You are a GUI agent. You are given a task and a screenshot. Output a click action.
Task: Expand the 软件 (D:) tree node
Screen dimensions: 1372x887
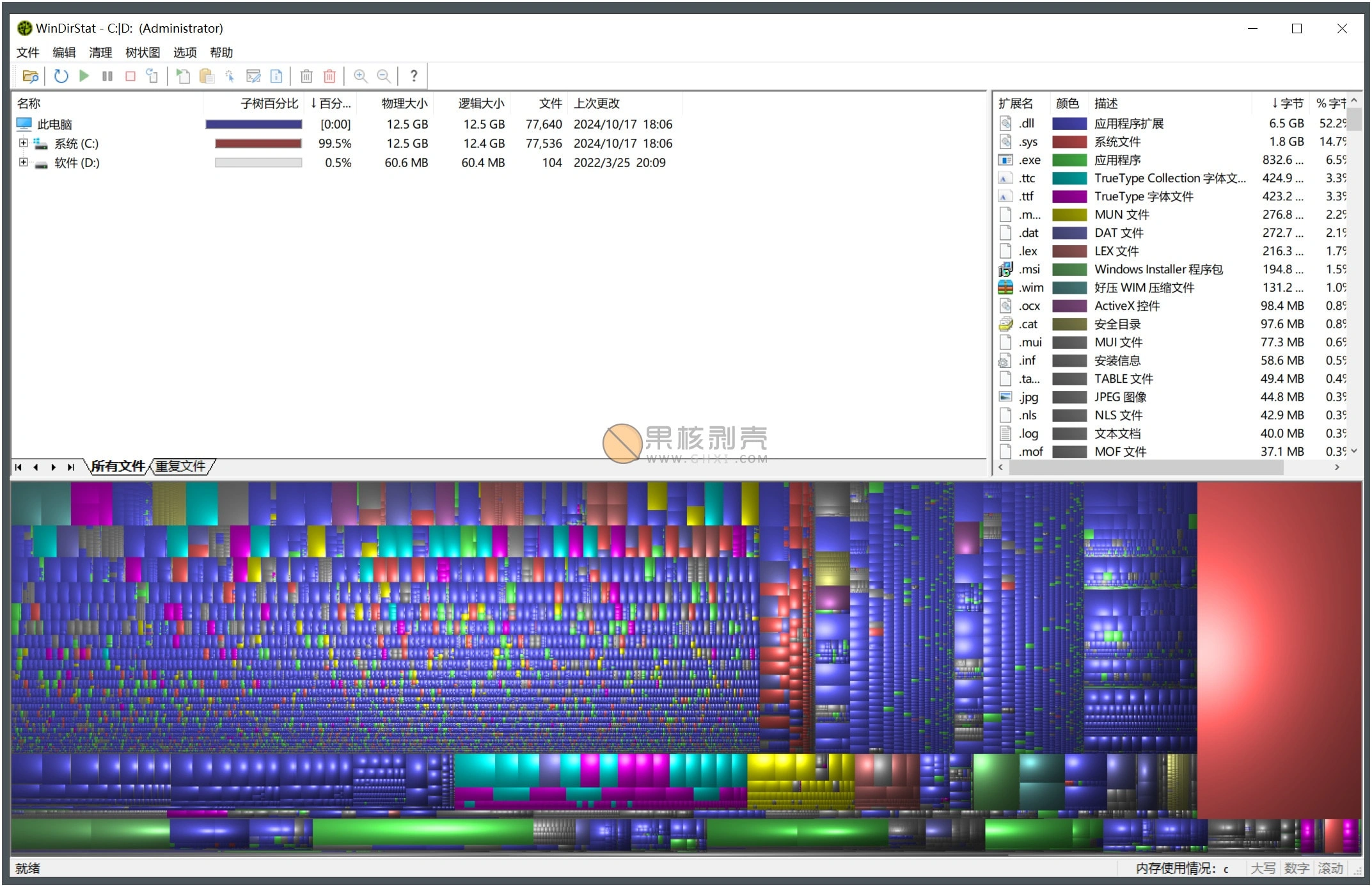click(22, 163)
